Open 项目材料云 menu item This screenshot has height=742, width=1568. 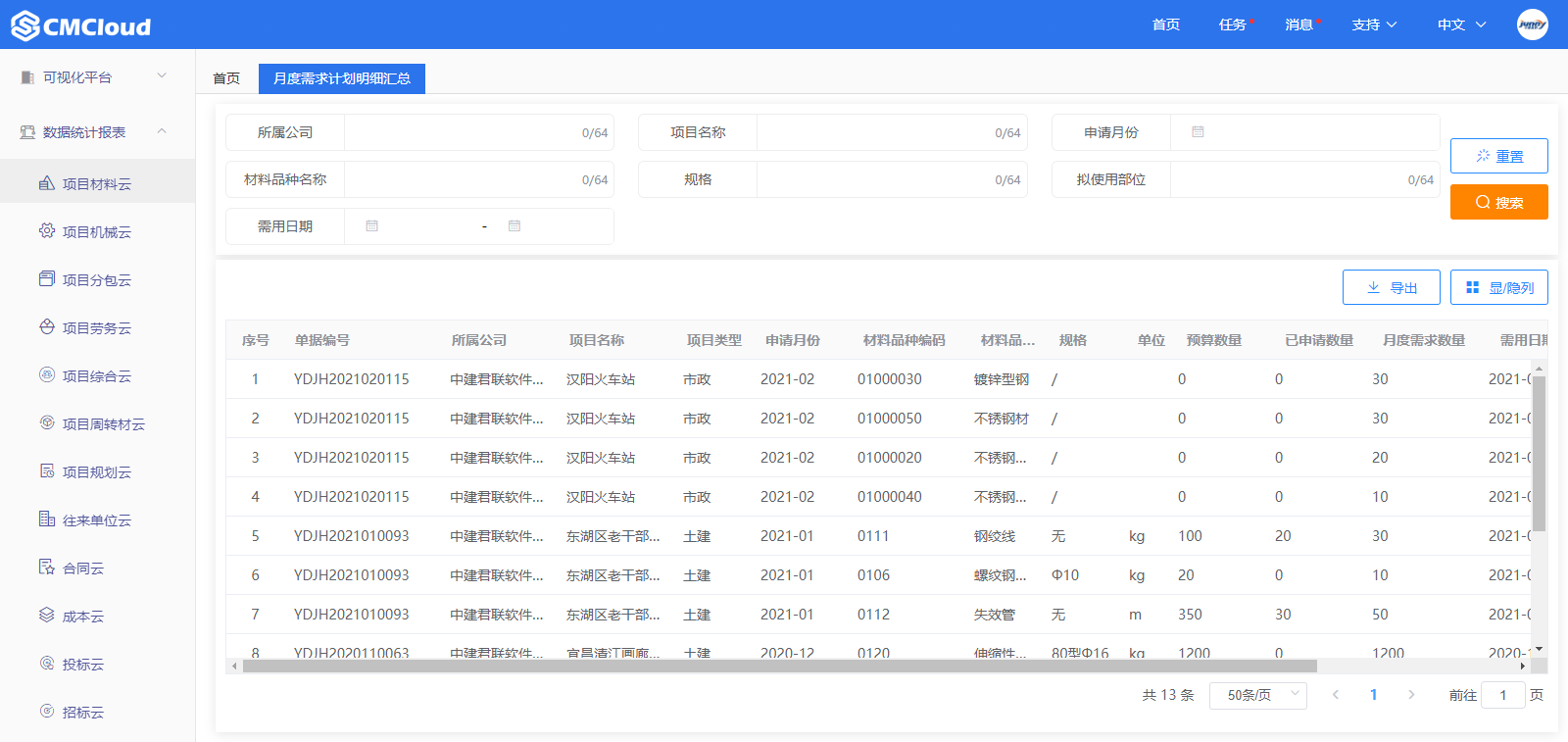pos(98,183)
